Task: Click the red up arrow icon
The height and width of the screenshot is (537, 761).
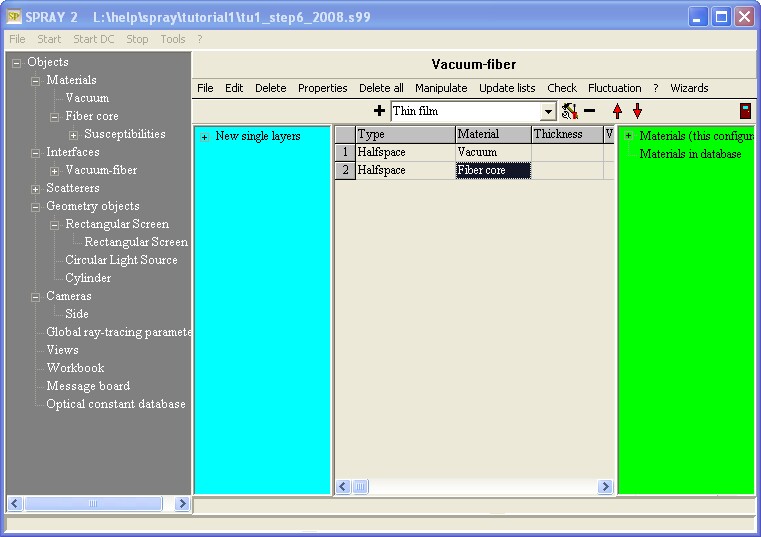Action: [617, 111]
